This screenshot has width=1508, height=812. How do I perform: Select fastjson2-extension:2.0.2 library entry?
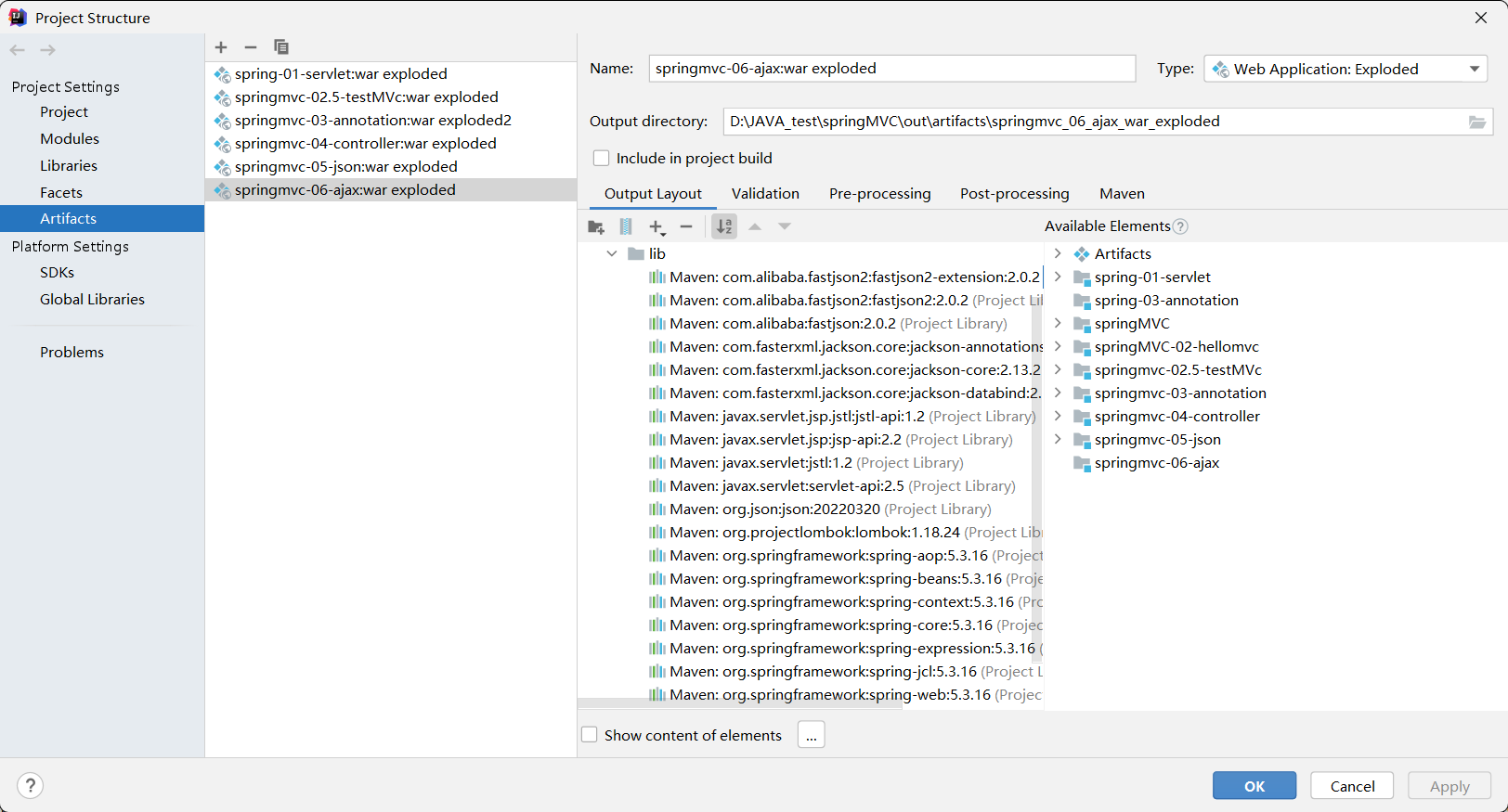pyautogui.click(x=844, y=277)
